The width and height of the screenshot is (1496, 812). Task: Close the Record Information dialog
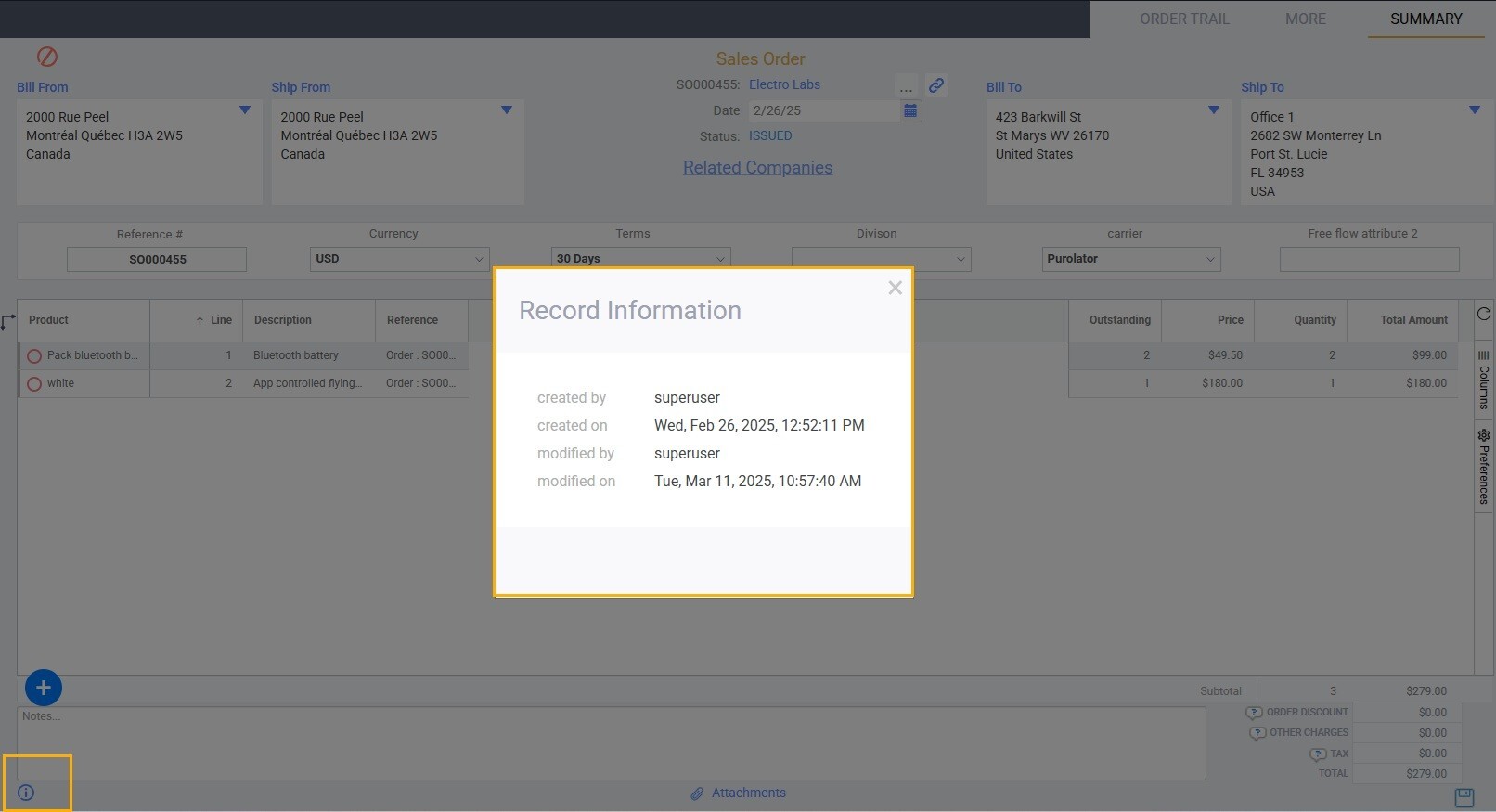[895, 288]
